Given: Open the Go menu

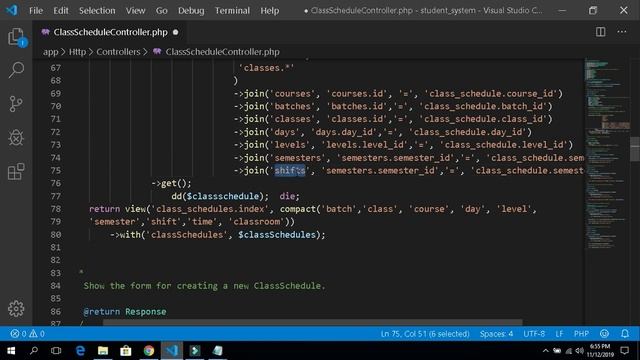Looking at the screenshot, I should click(x=162, y=11).
